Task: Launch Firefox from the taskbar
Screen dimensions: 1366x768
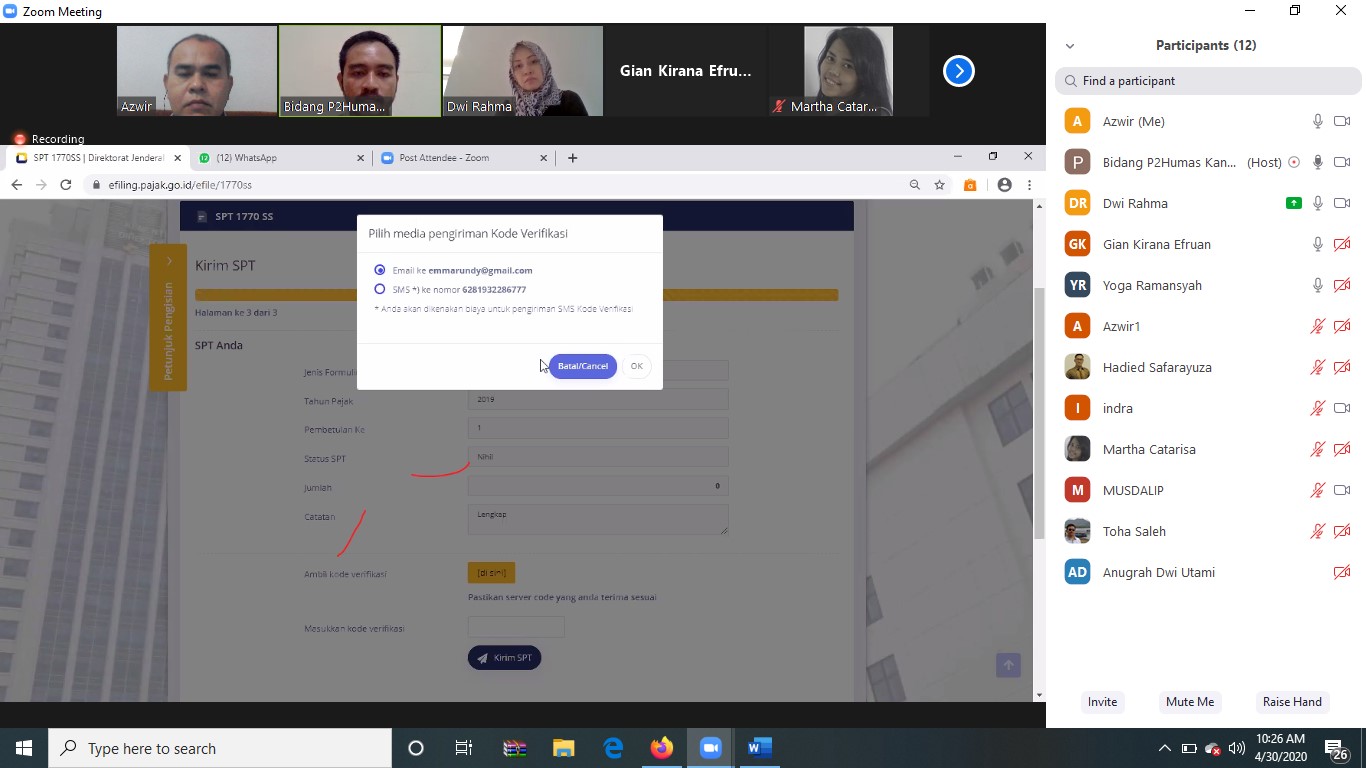Action: [662, 748]
